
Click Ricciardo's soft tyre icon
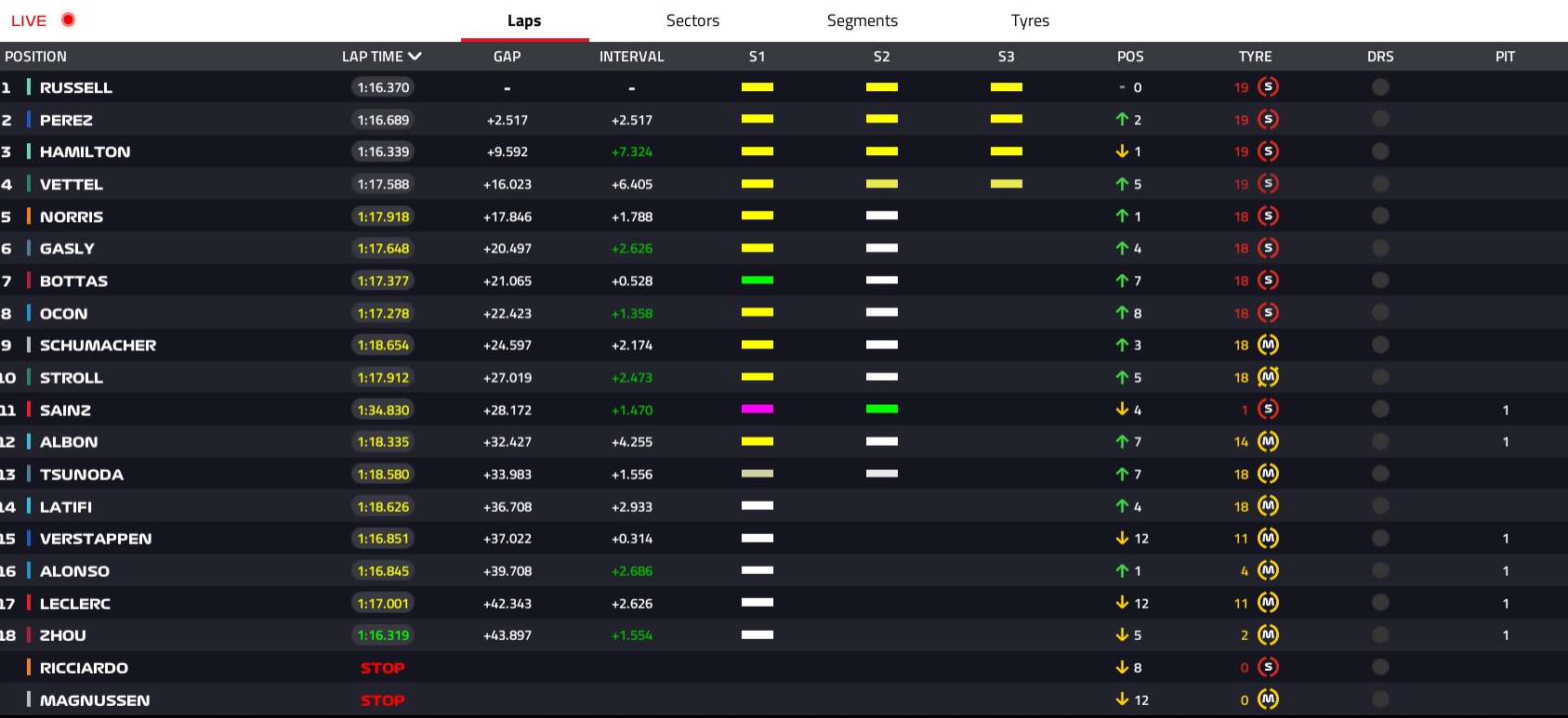click(1268, 667)
